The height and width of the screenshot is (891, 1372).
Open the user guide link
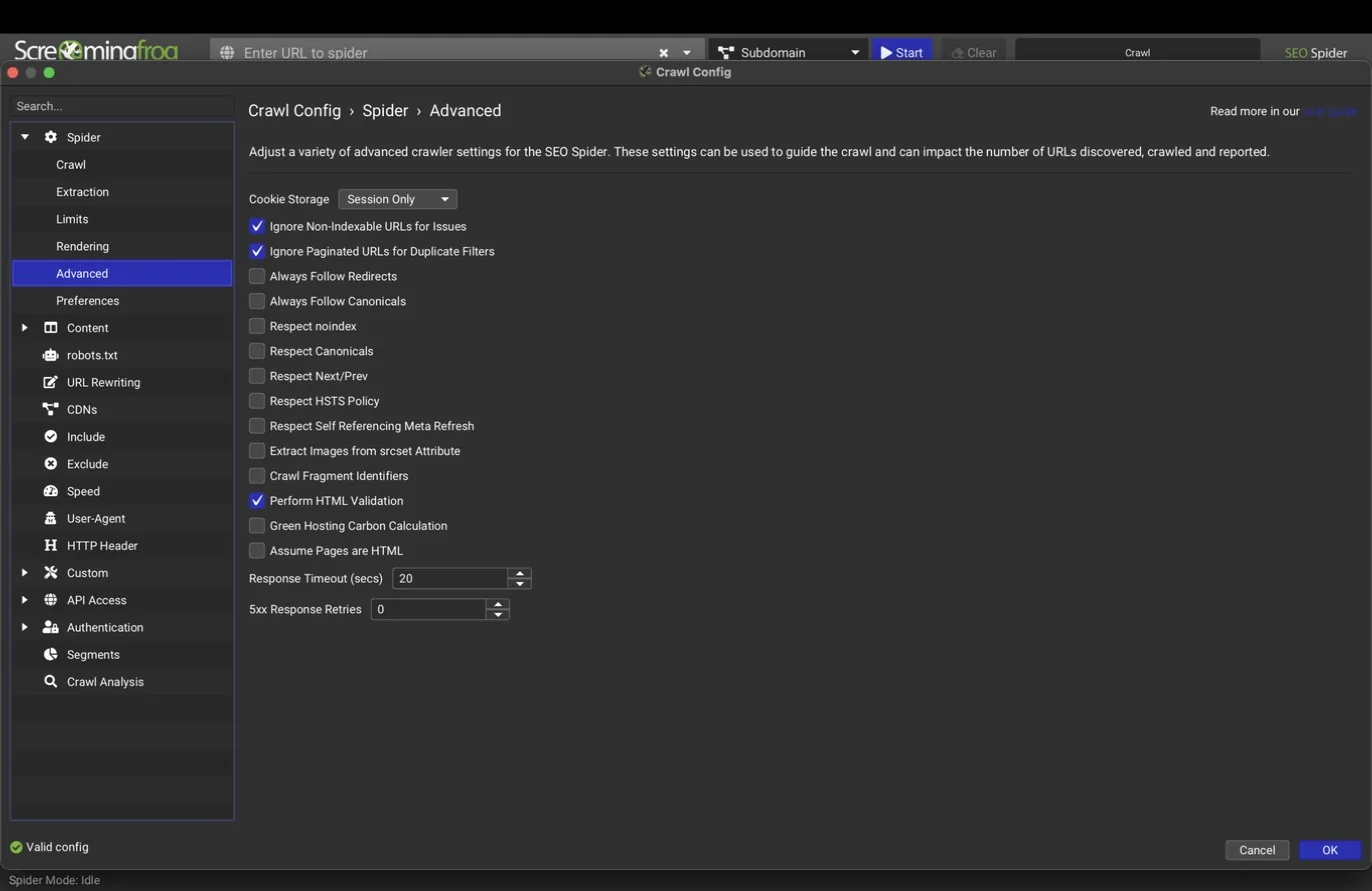pyautogui.click(x=1330, y=111)
